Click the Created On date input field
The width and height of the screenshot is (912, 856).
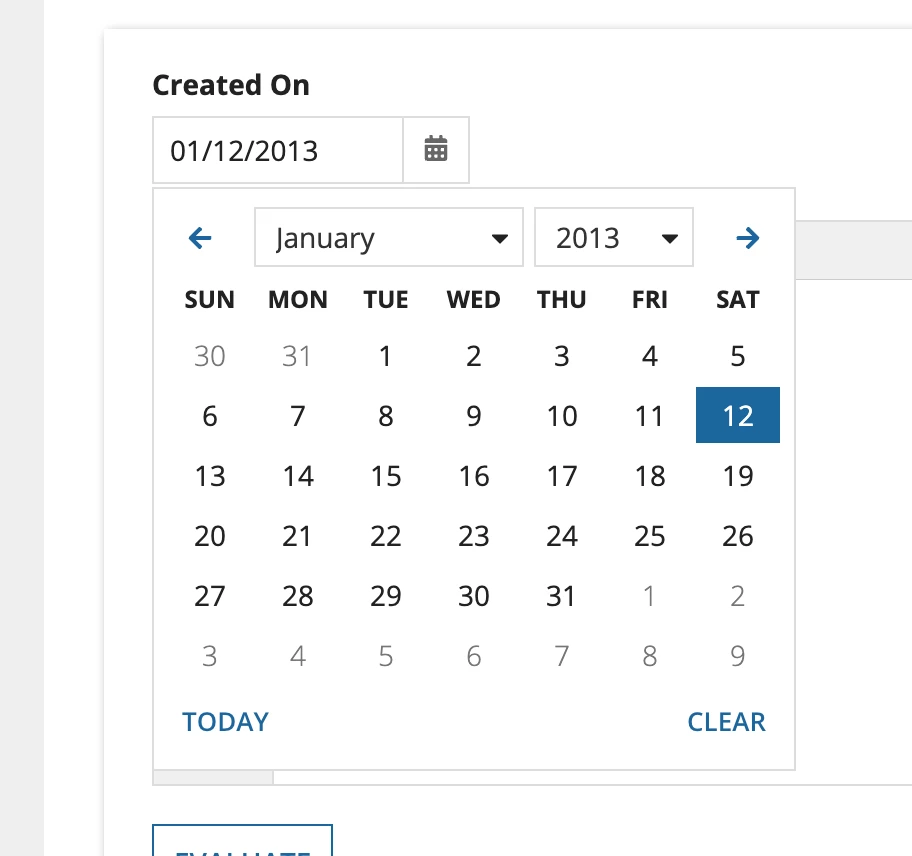coord(278,150)
